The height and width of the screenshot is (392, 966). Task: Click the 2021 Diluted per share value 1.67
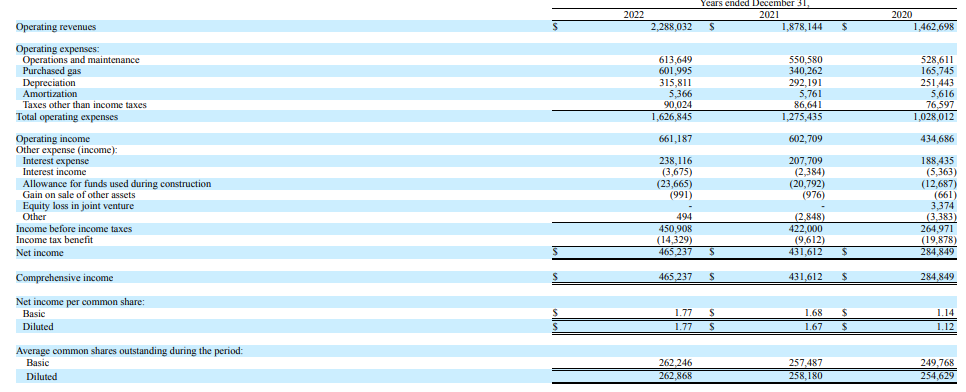(815, 327)
